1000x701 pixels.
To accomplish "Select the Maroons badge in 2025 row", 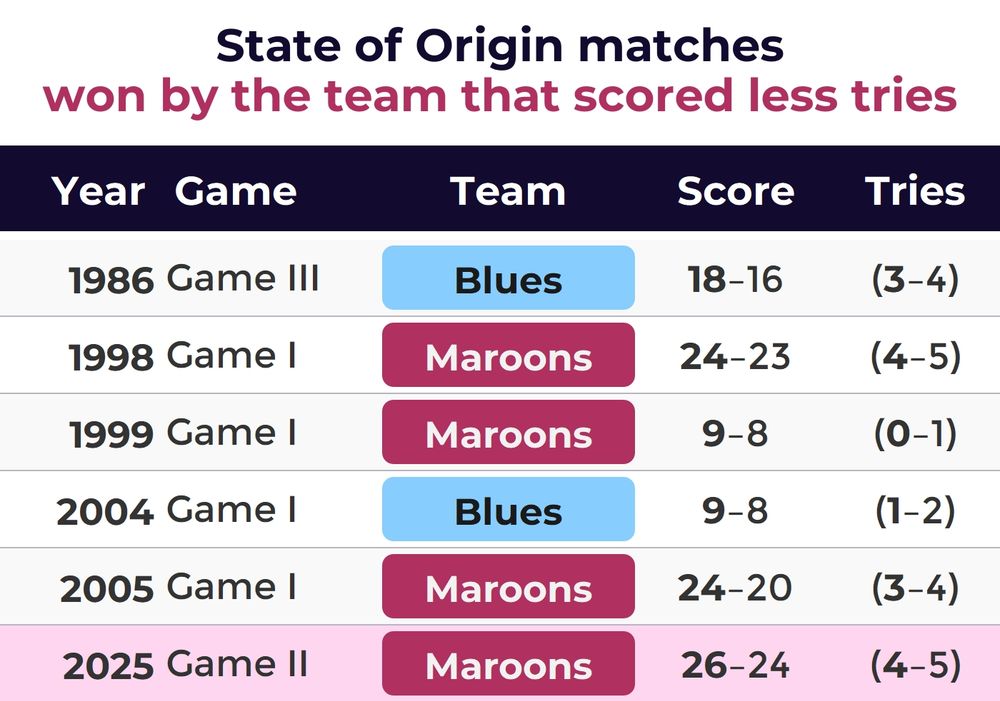I will pyautogui.click(x=508, y=663).
